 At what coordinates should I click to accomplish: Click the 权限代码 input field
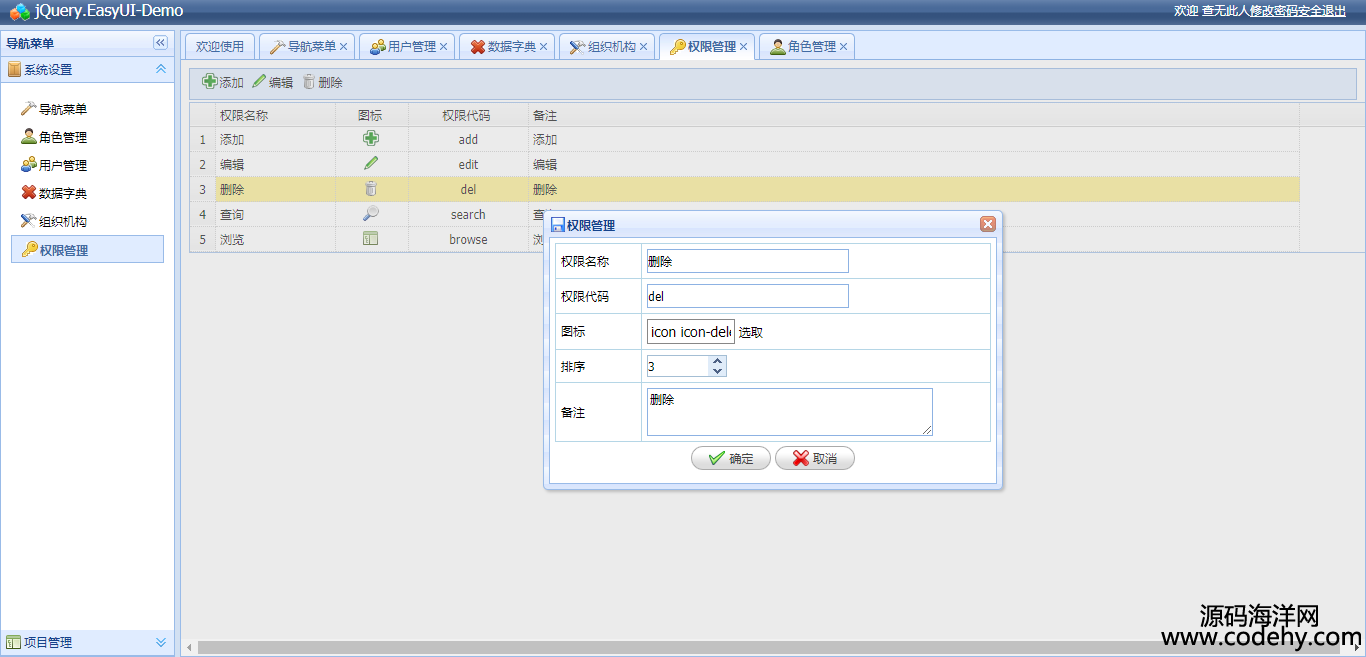tap(747, 296)
